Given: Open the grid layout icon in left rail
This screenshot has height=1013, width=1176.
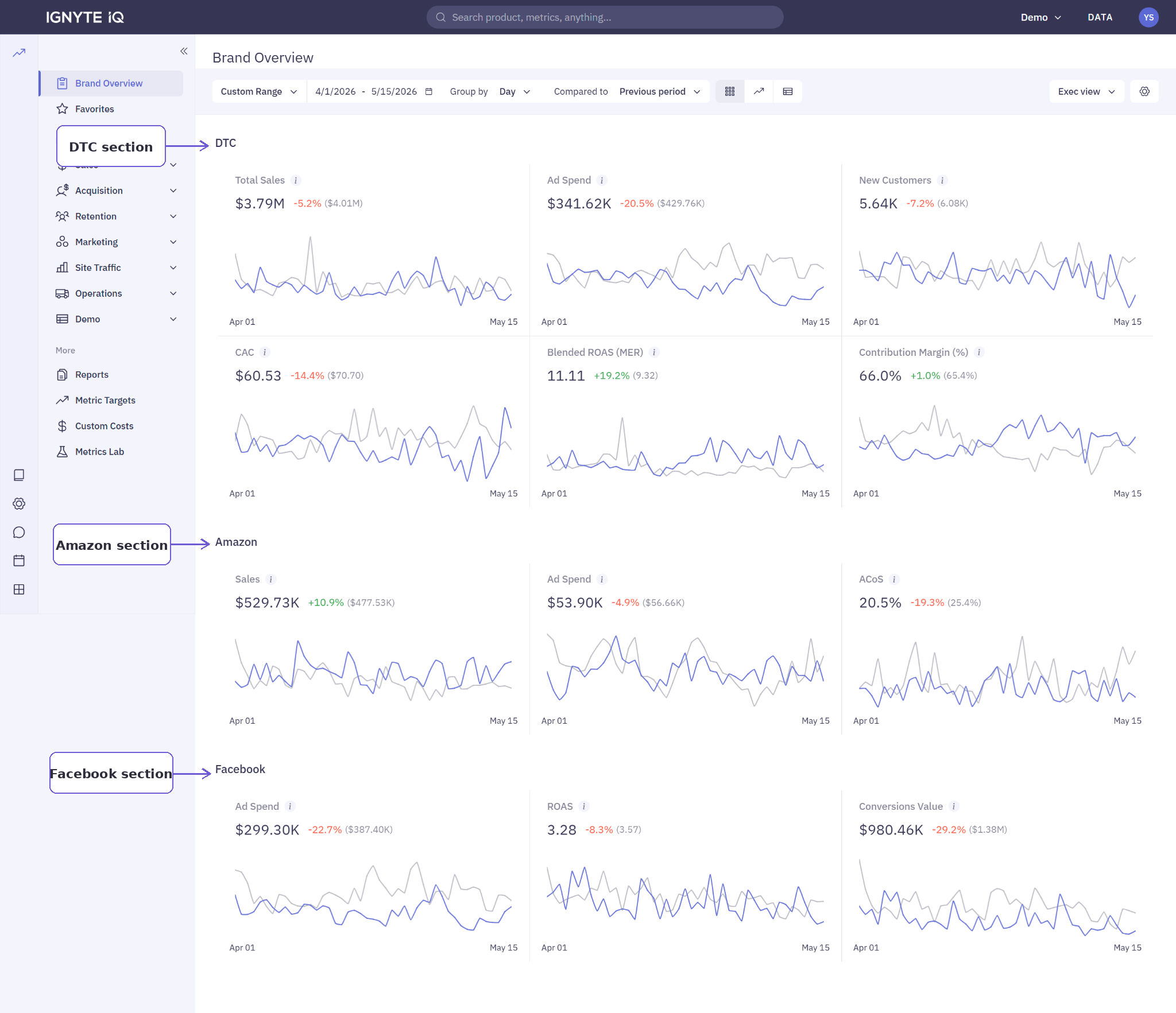Looking at the screenshot, I should click(19, 589).
